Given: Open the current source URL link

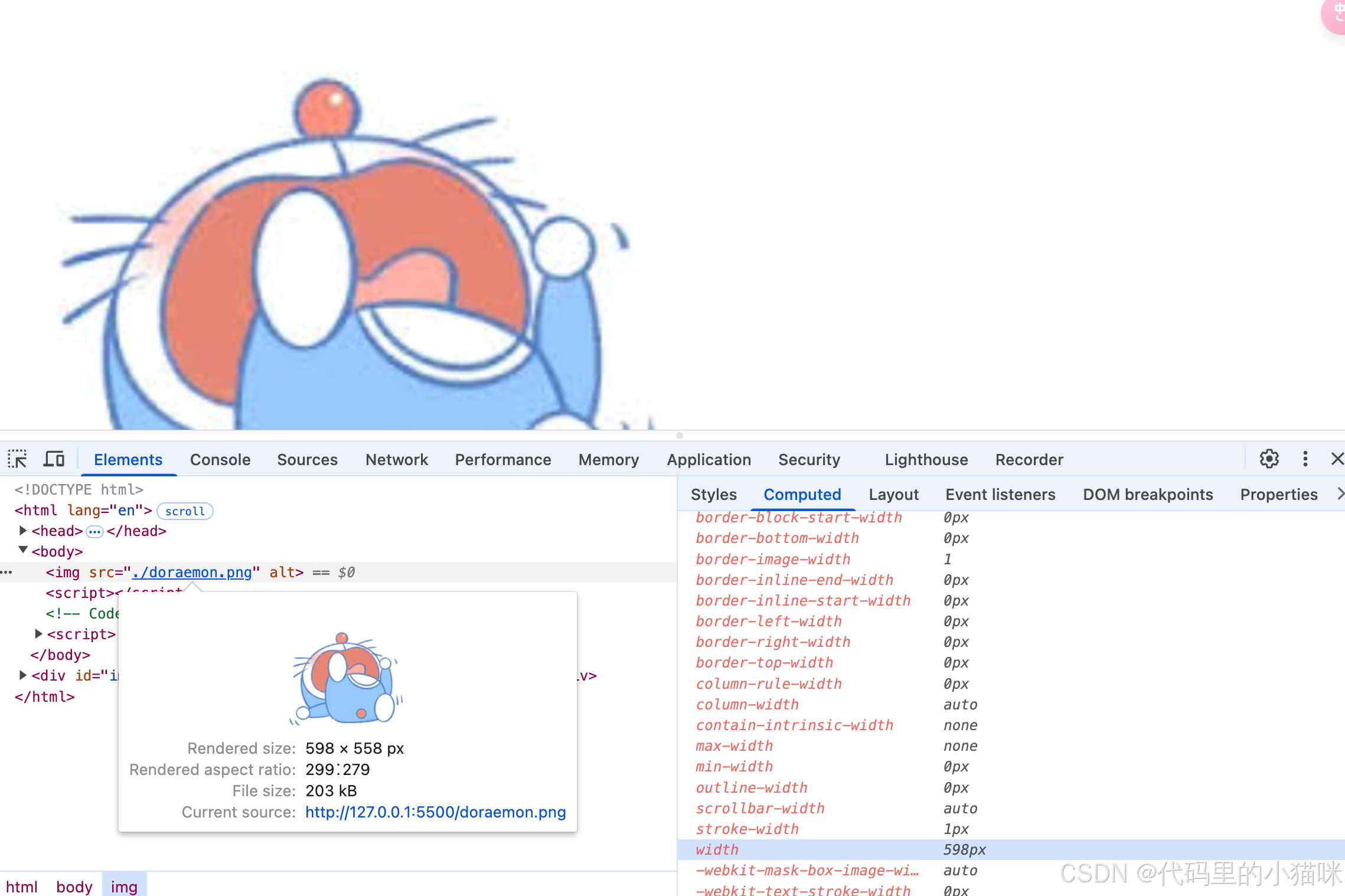Looking at the screenshot, I should click(x=435, y=812).
